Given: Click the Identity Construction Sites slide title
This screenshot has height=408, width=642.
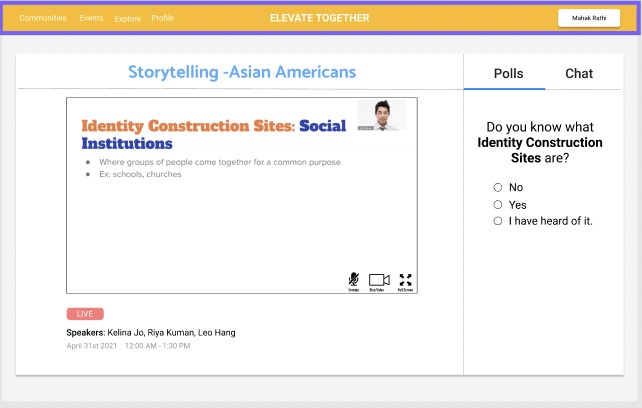Looking at the screenshot, I should coord(214,134).
